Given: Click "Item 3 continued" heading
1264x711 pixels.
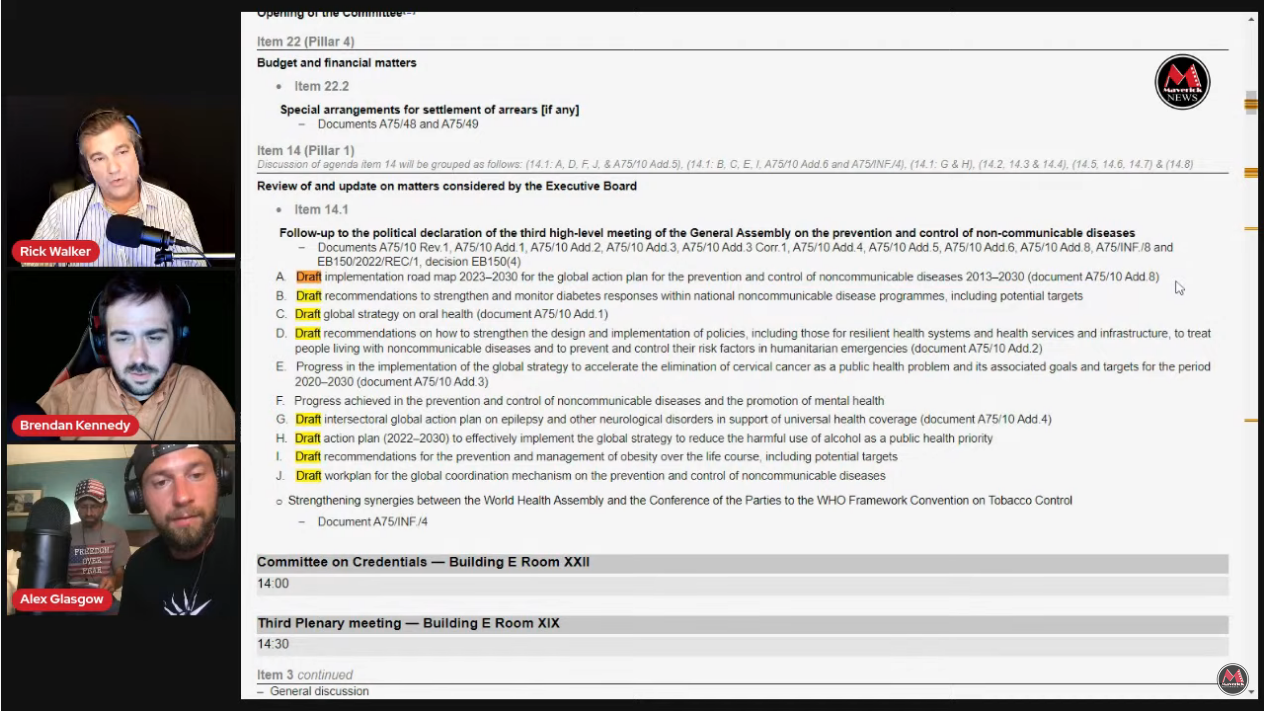Looking at the screenshot, I should click(305, 675).
